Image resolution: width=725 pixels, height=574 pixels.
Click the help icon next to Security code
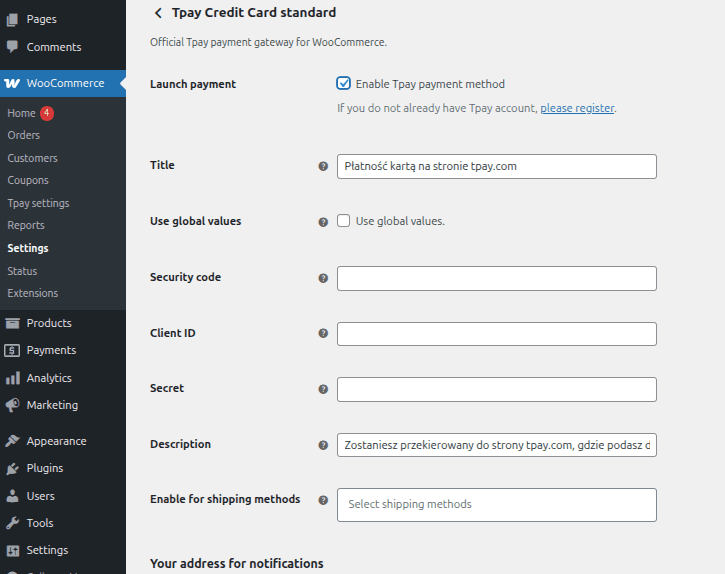(x=323, y=278)
